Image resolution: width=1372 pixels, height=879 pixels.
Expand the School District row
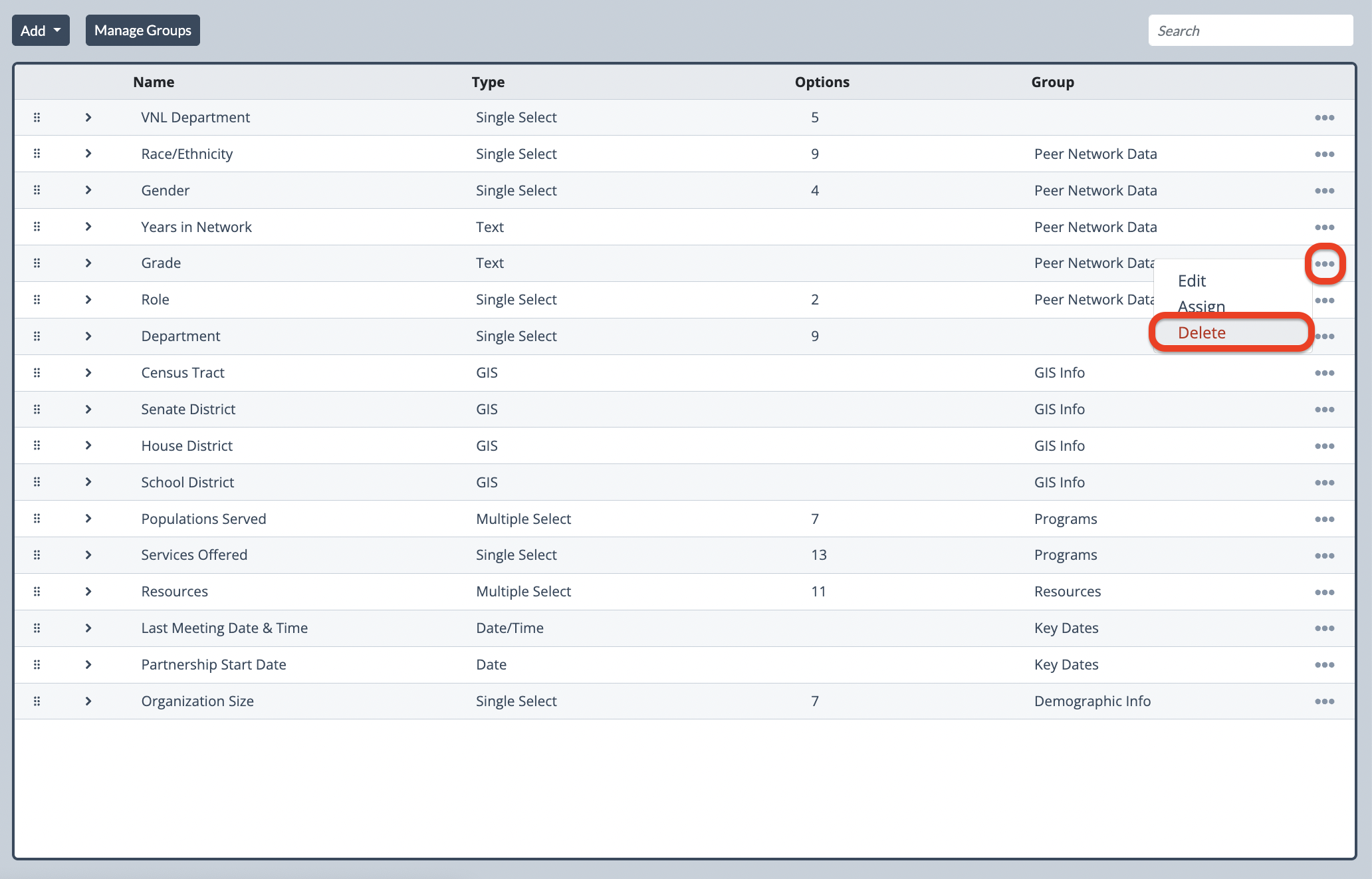(x=88, y=482)
